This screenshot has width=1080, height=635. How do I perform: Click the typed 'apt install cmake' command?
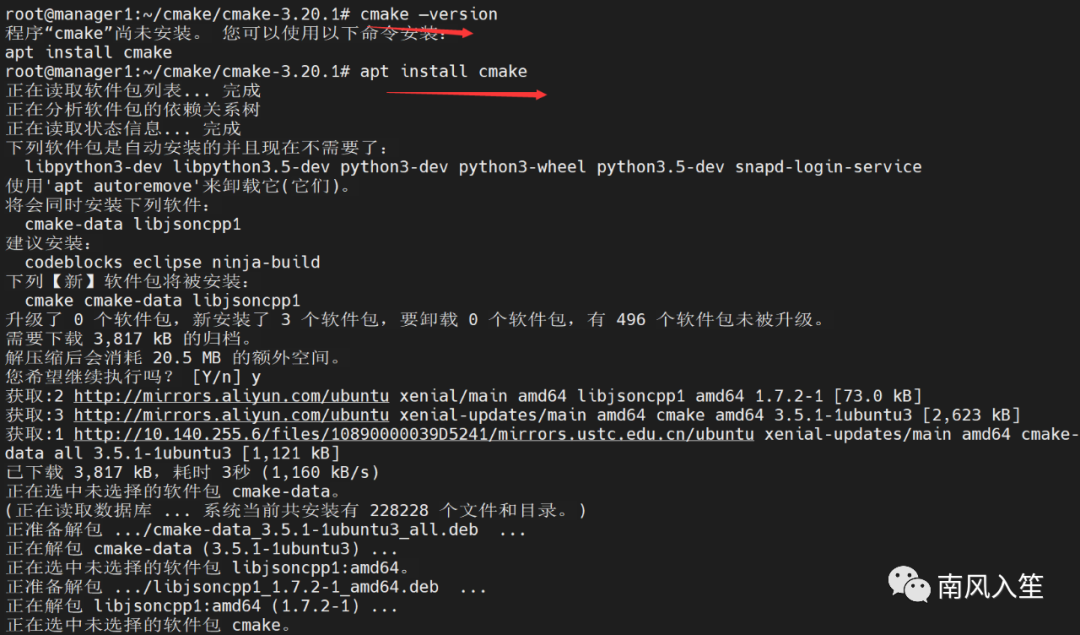[x=444, y=72]
